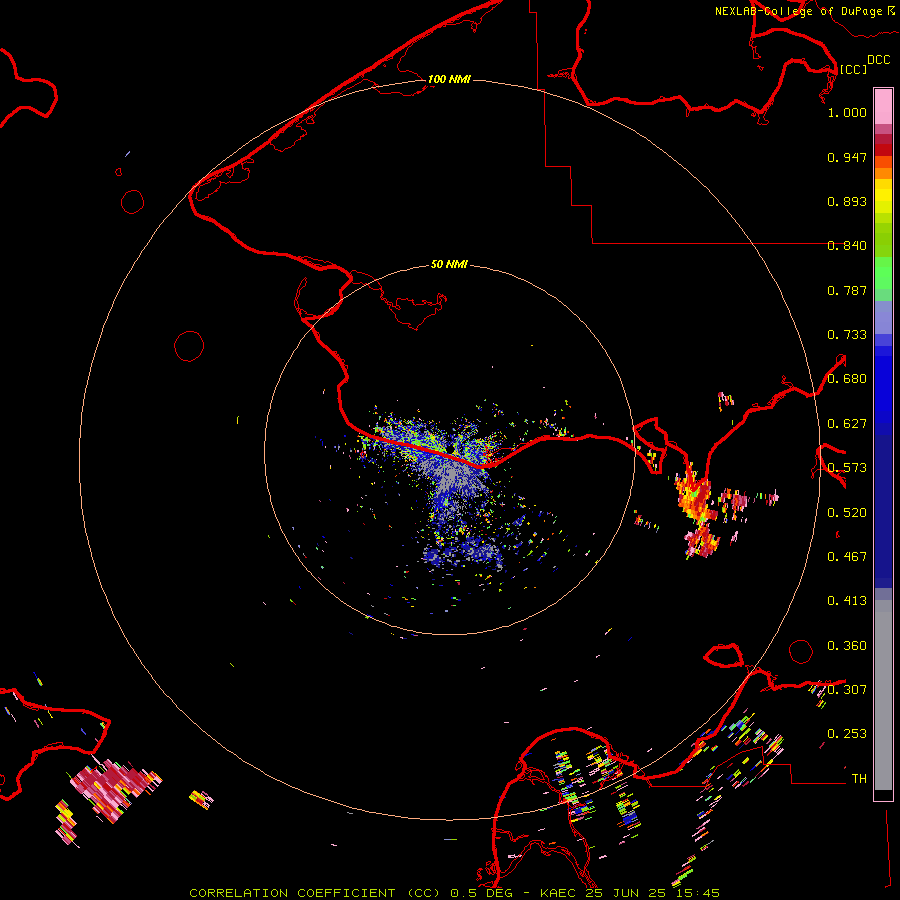Image resolution: width=900 pixels, height=900 pixels.
Task: Select the 0.947 scale value
Action: click(847, 157)
